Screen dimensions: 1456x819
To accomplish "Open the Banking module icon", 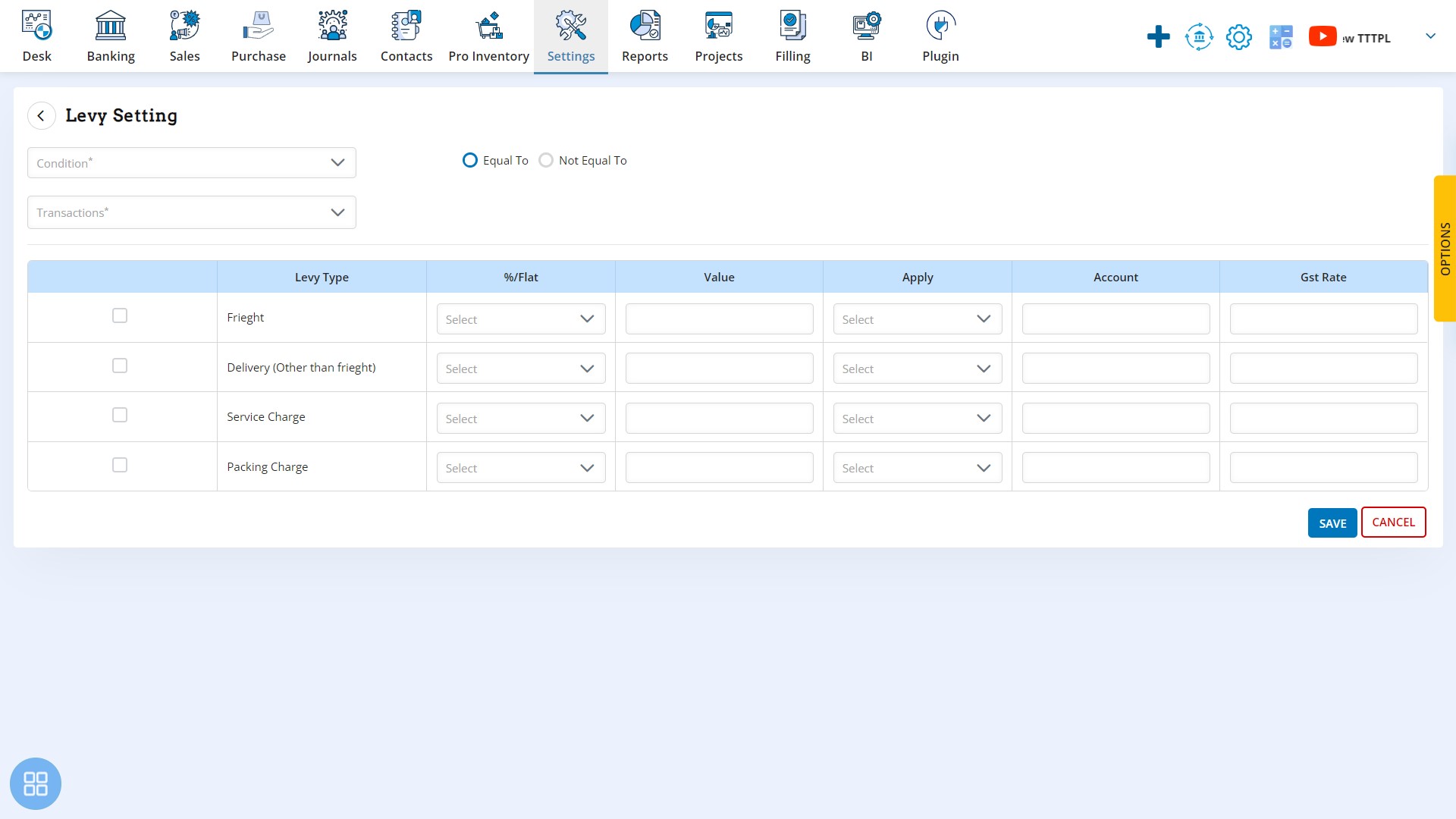I will pos(111,26).
